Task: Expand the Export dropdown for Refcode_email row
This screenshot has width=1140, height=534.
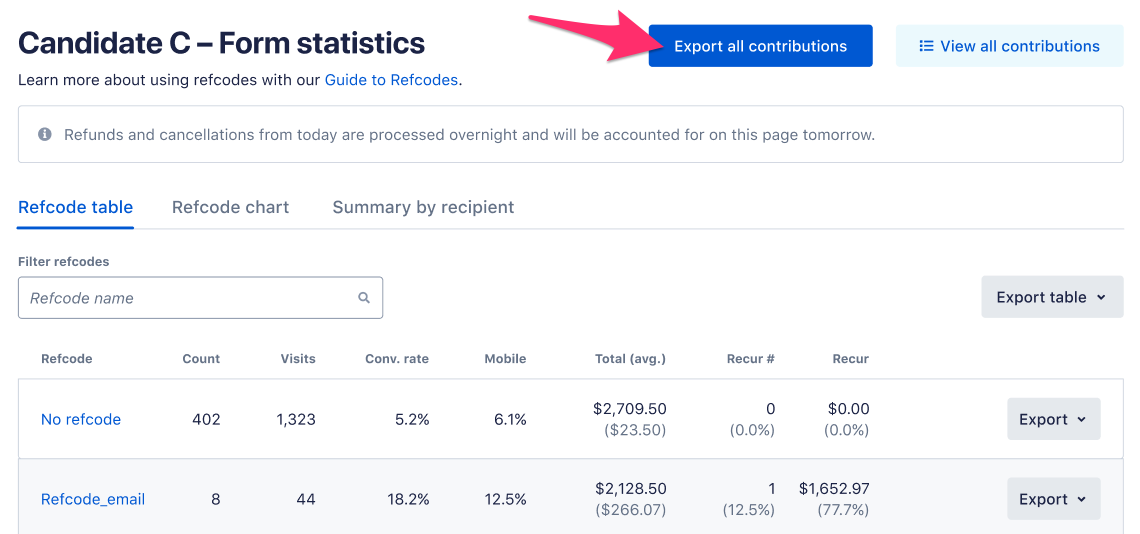Action: pos(1053,499)
